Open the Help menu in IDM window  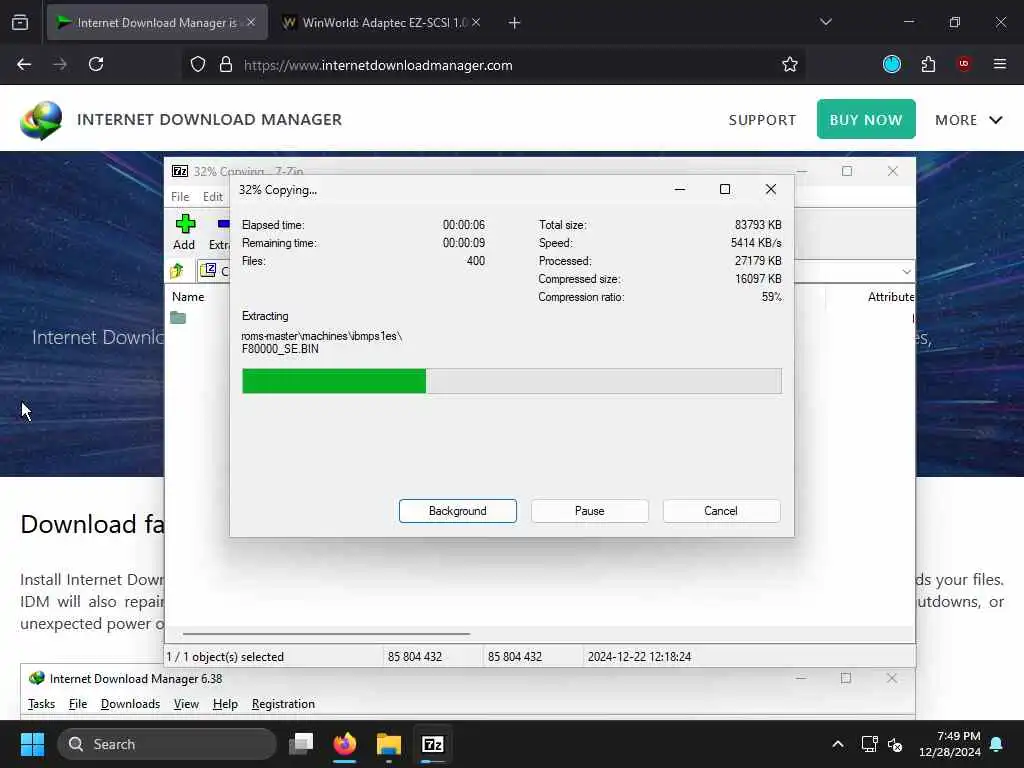(225, 704)
